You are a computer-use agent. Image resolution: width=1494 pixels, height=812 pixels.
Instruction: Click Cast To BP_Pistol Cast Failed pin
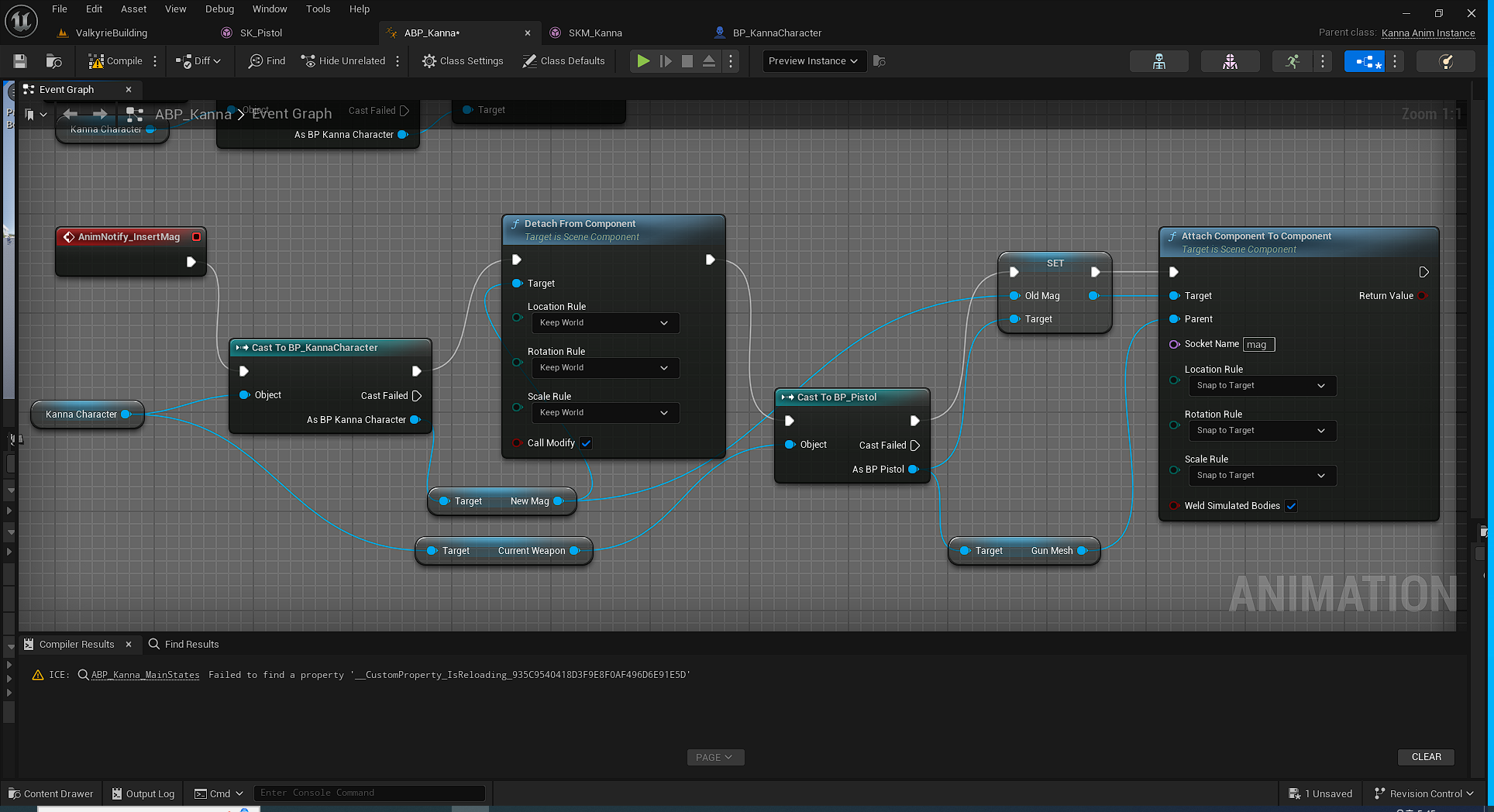click(915, 446)
